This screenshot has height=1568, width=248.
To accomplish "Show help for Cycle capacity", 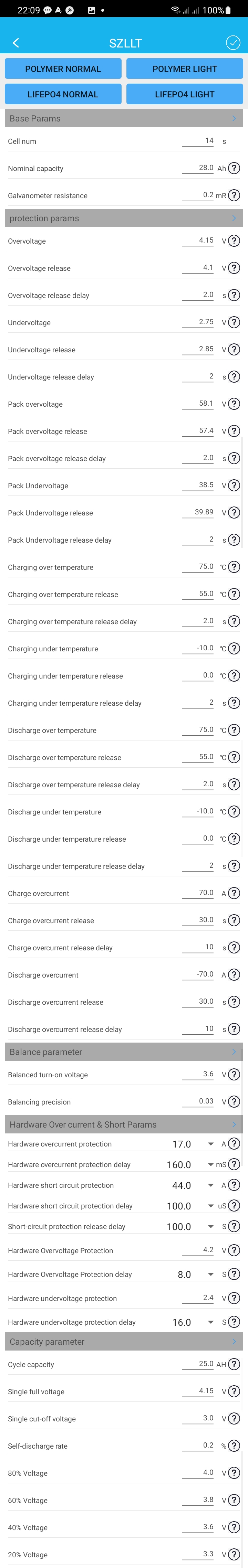I will pyautogui.click(x=234, y=1364).
